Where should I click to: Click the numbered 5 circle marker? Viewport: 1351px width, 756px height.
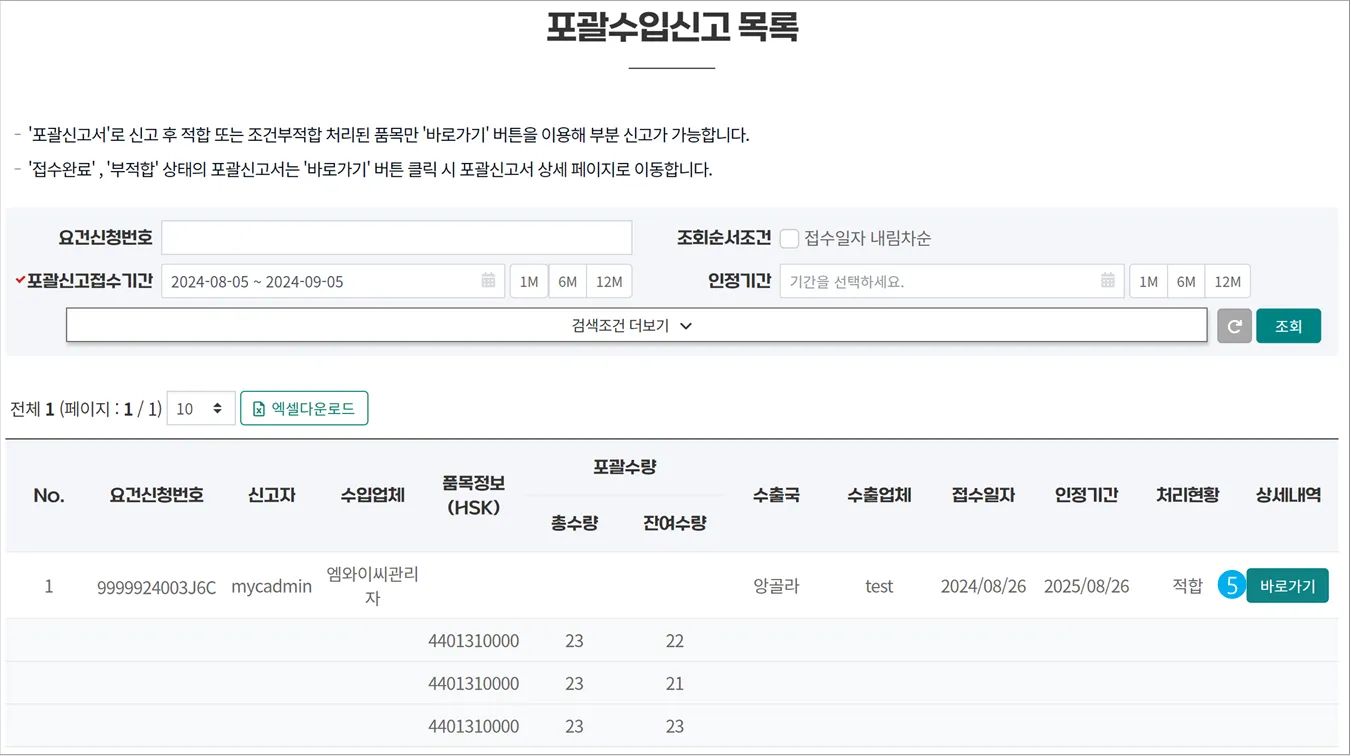click(1231, 586)
